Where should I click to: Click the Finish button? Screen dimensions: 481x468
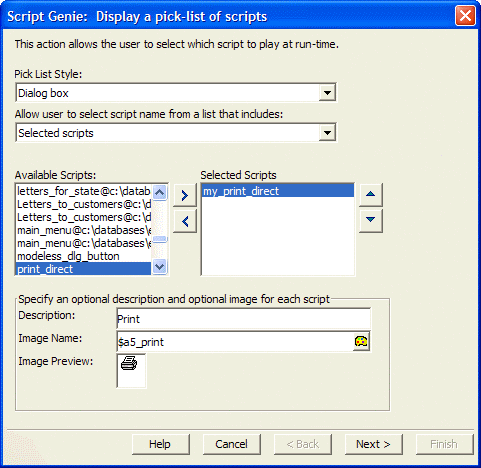point(444,444)
